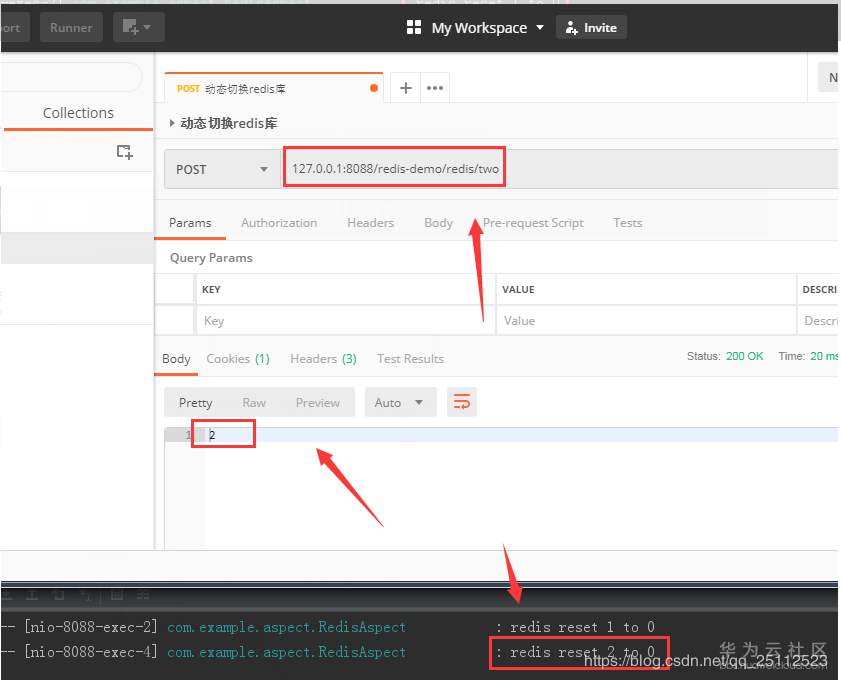
Task: Select Raw response view
Action: point(254,402)
